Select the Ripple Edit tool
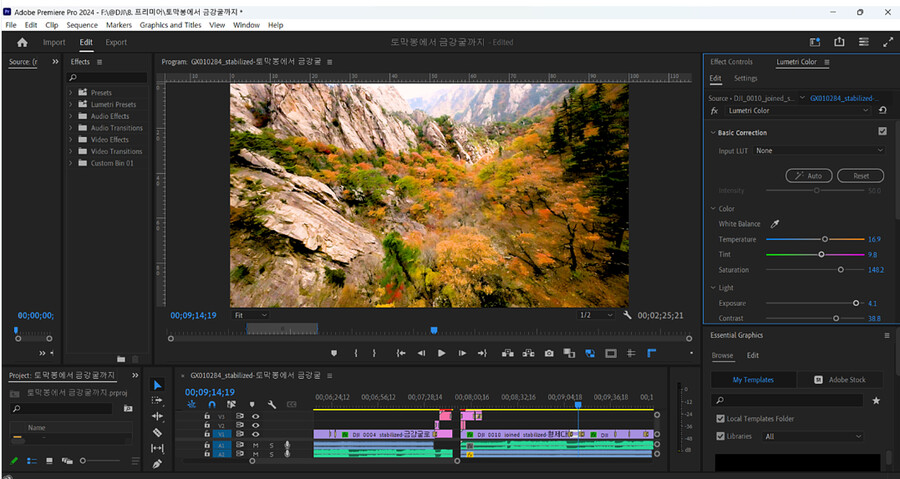This screenshot has height=479, width=900. (x=157, y=416)
